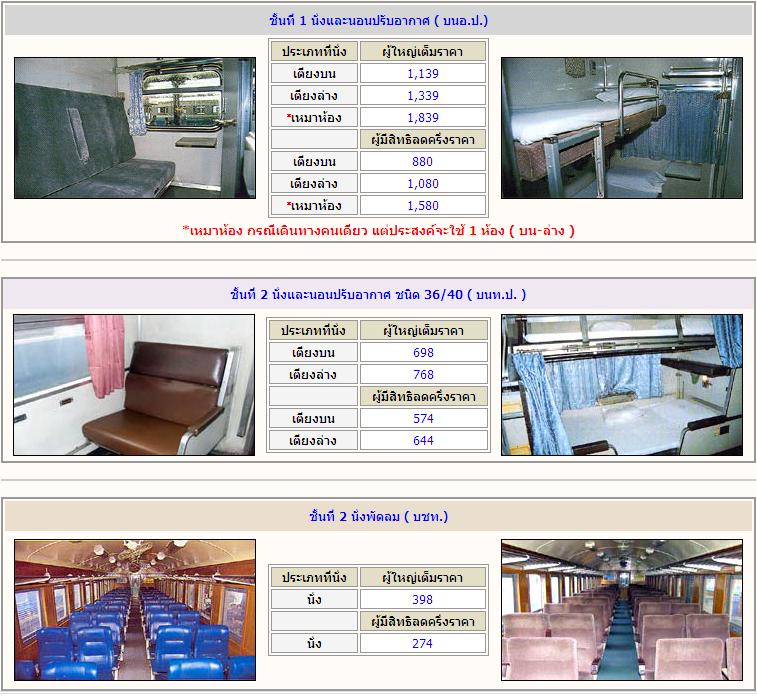
Task: Click เตียงบน label beside 880
Action: coord(314,161)
